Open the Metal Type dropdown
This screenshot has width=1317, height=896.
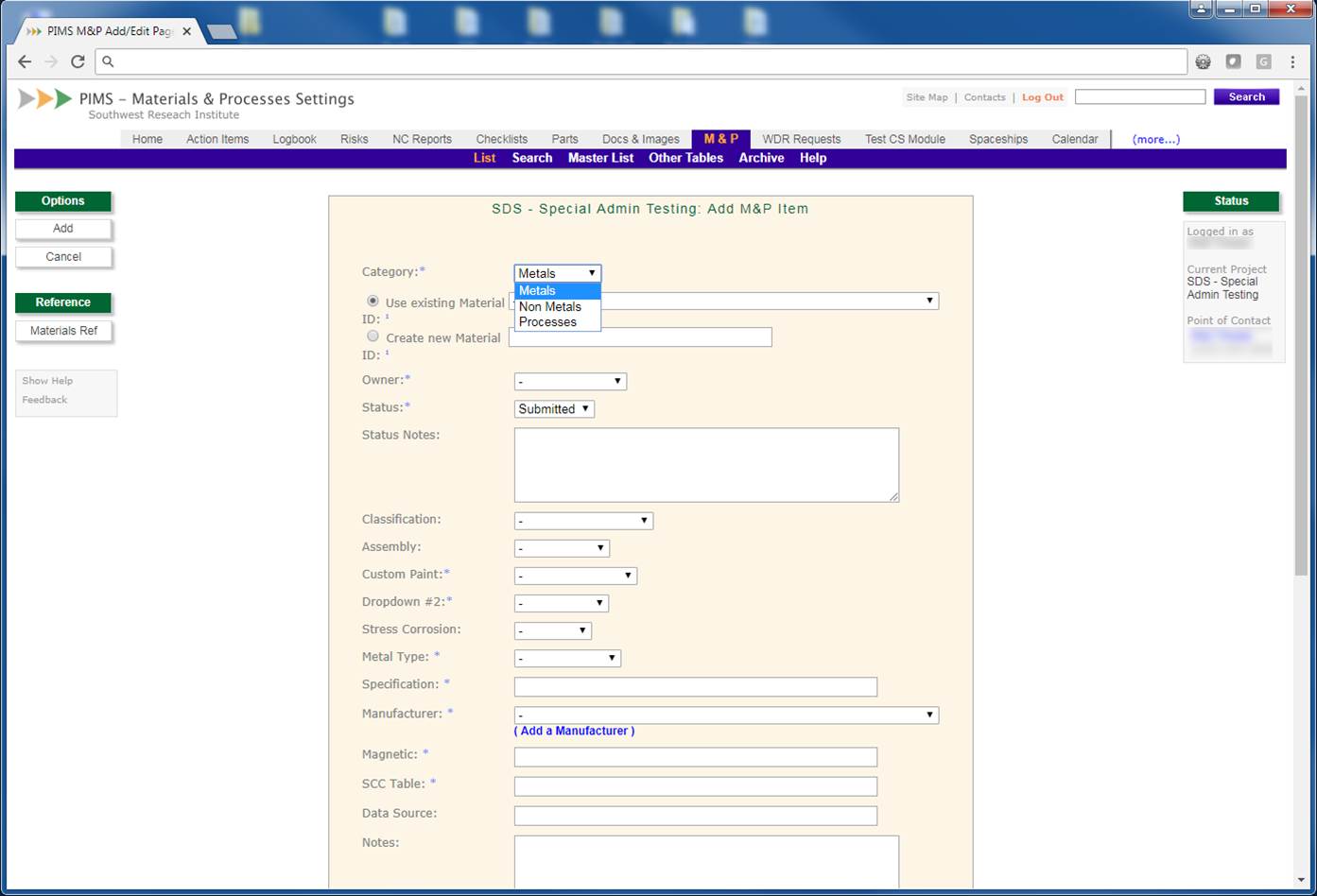[x=567, y=658]
